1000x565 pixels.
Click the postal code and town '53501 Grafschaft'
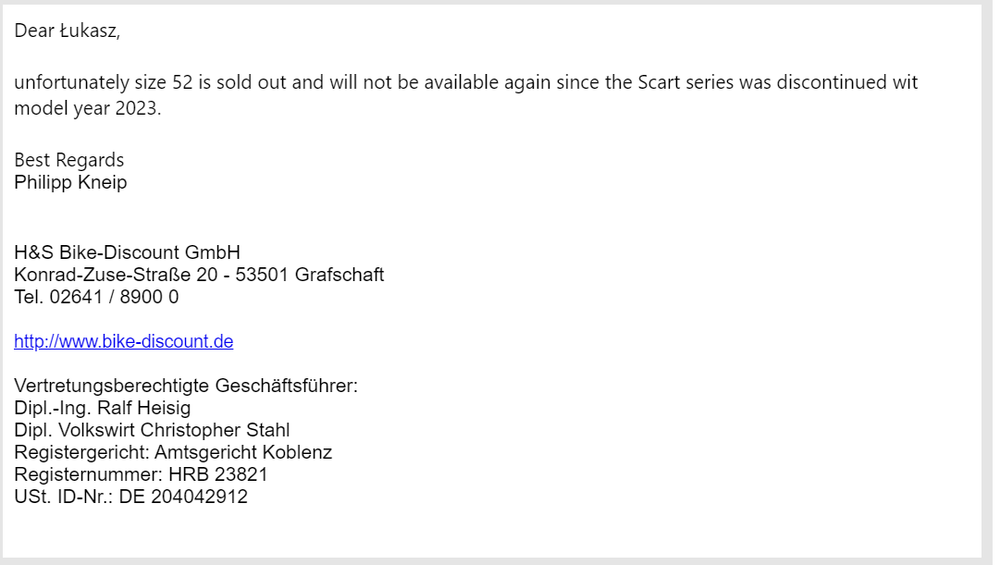coord(309,275)
